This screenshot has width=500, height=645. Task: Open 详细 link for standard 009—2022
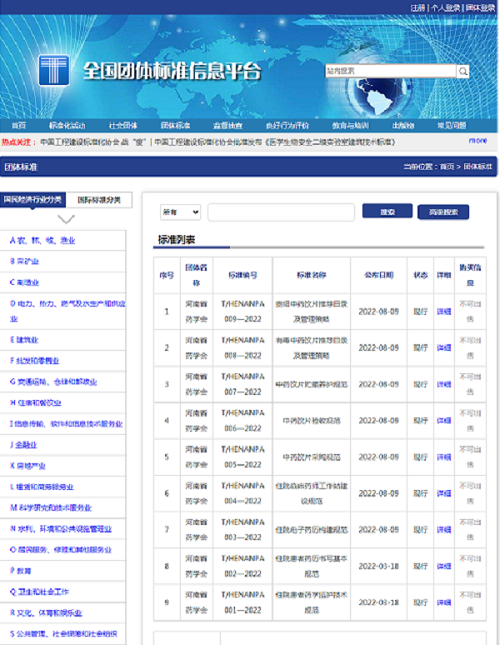pyautogui.click(x=444, y=311)
